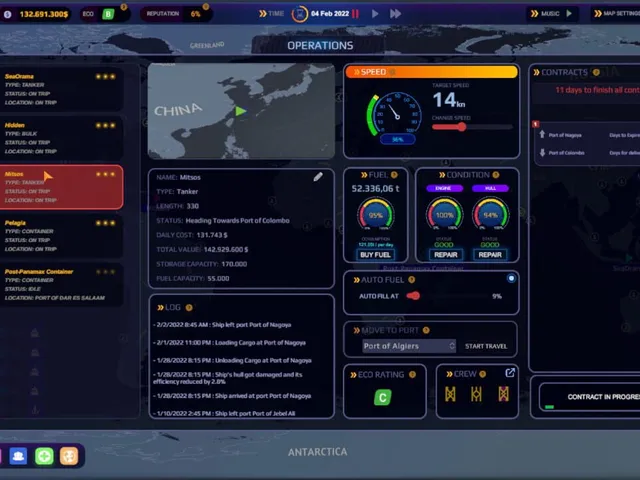Open the Speed help icon
640x480 pixels.
click(392, 72)
